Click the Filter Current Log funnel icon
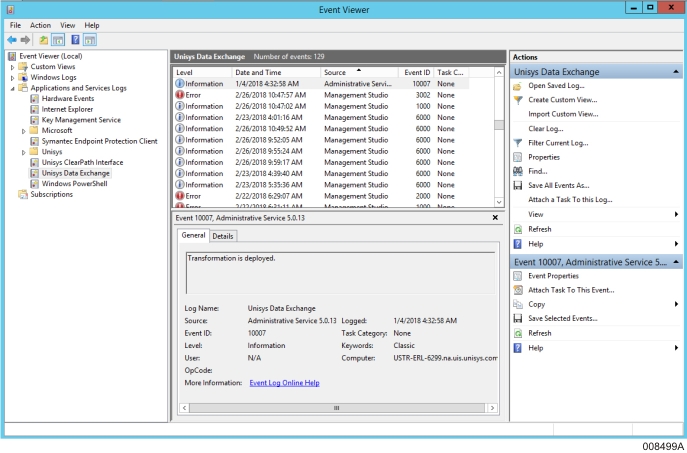The width and height of the screenshot is (687, 453). click(x=517, y=143)
